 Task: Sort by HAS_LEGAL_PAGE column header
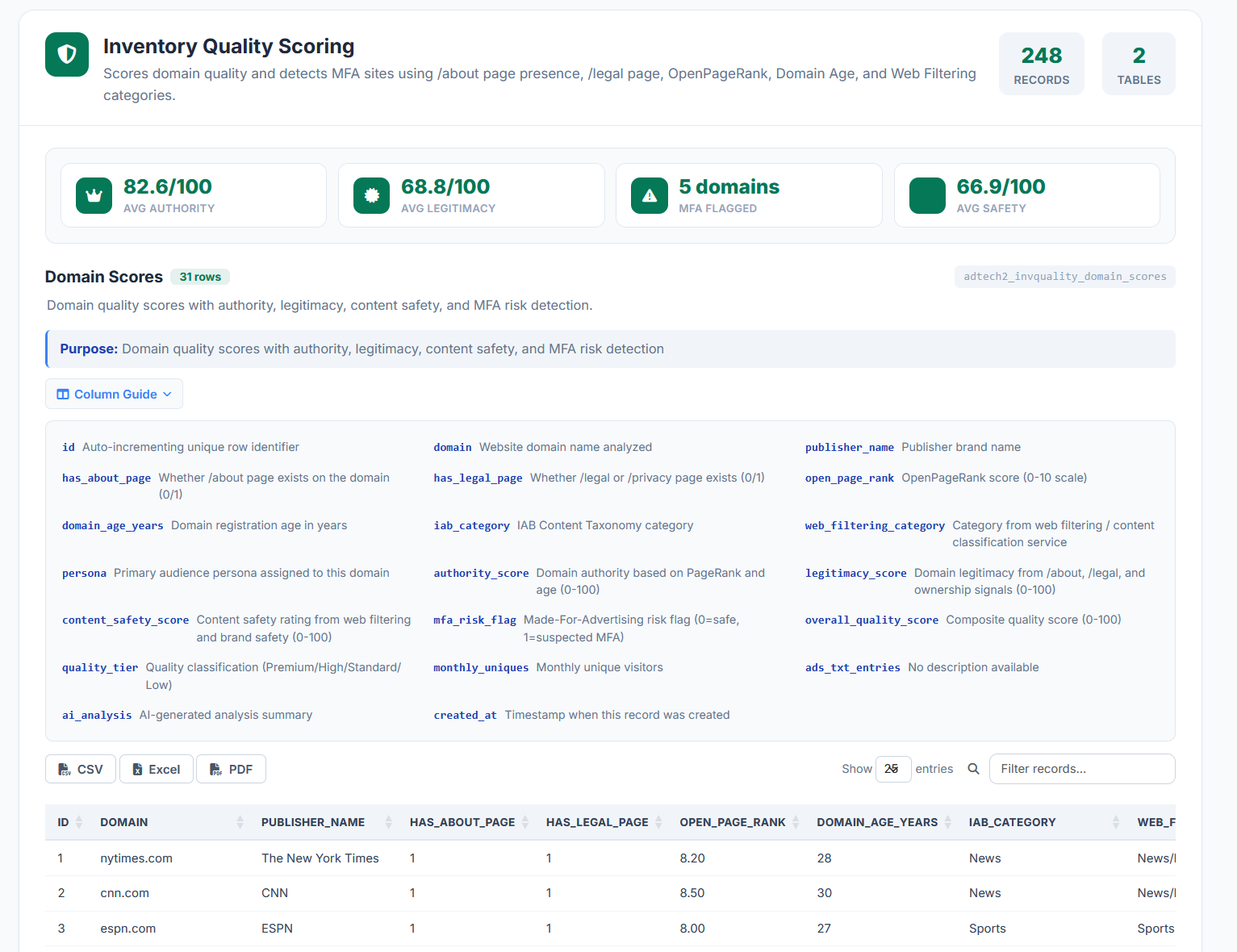(x=602, y=822)
